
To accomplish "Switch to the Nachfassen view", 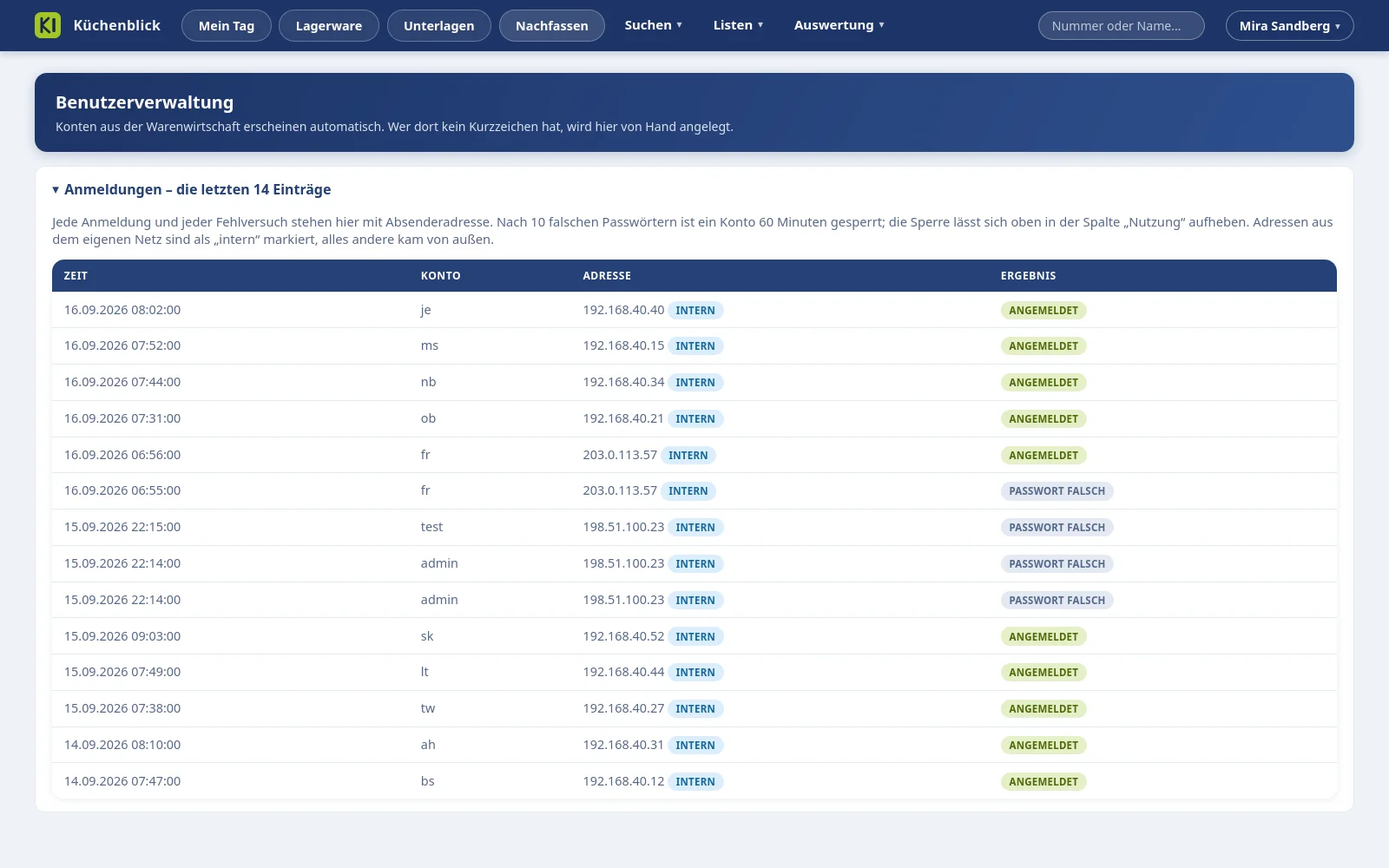I will click(552, 26).
